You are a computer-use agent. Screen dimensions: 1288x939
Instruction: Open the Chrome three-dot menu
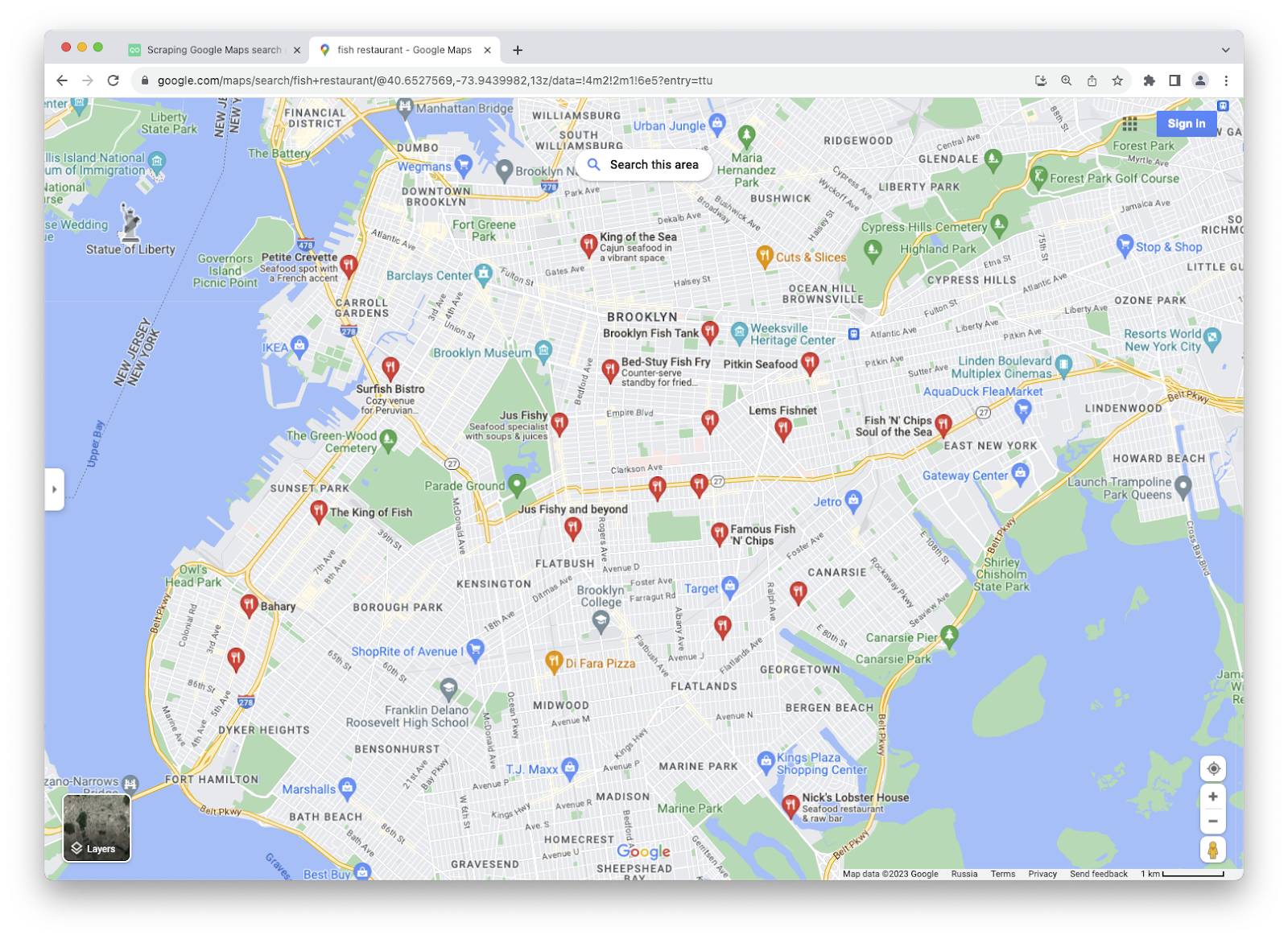pos(1226,80)
